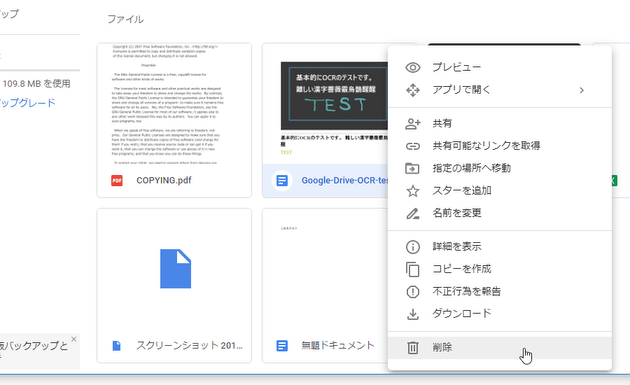Click the large blue file icon thumbnail

pyautogui.click(x=176, y=268)
